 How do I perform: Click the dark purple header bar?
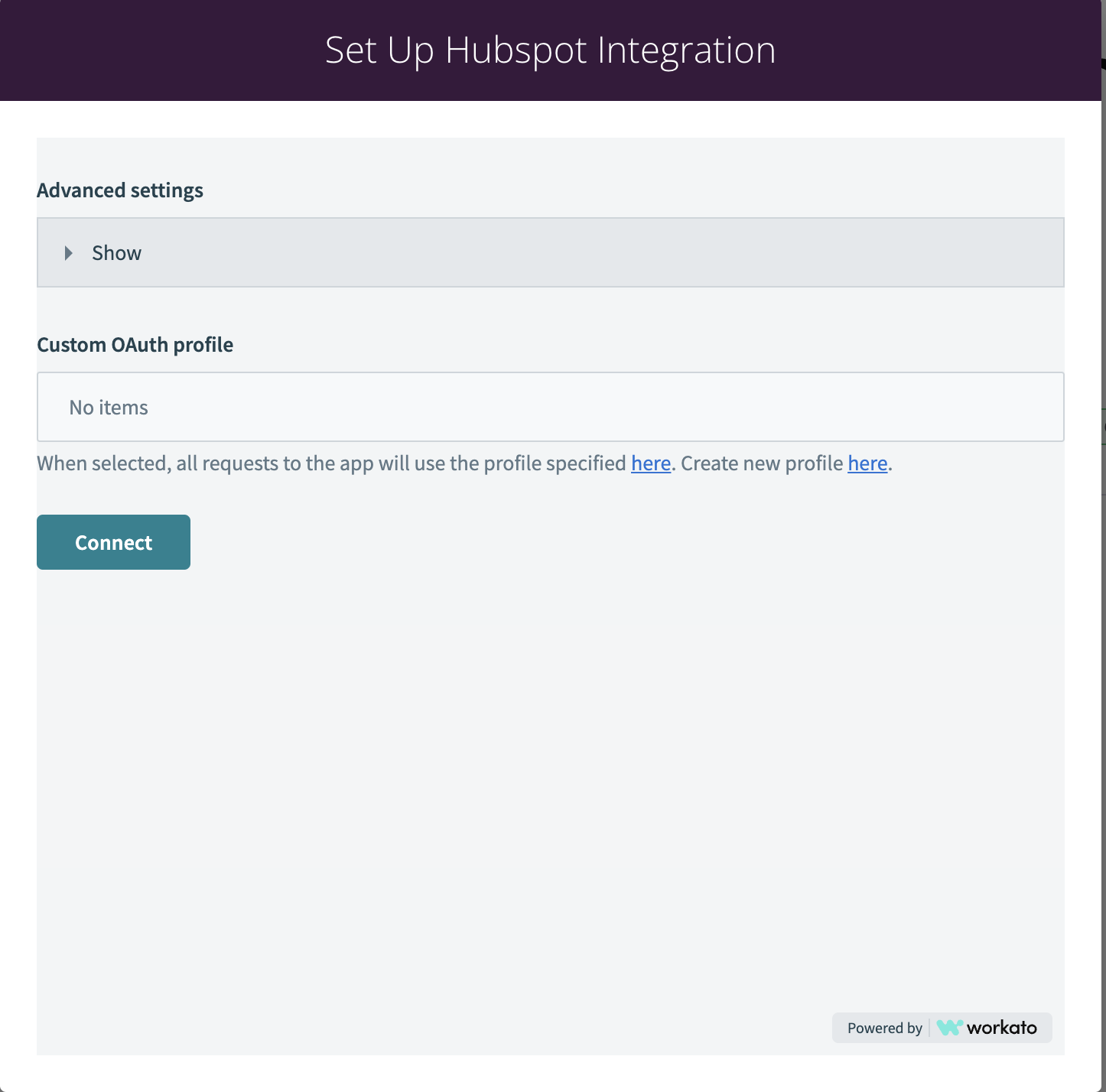(551, 50)
